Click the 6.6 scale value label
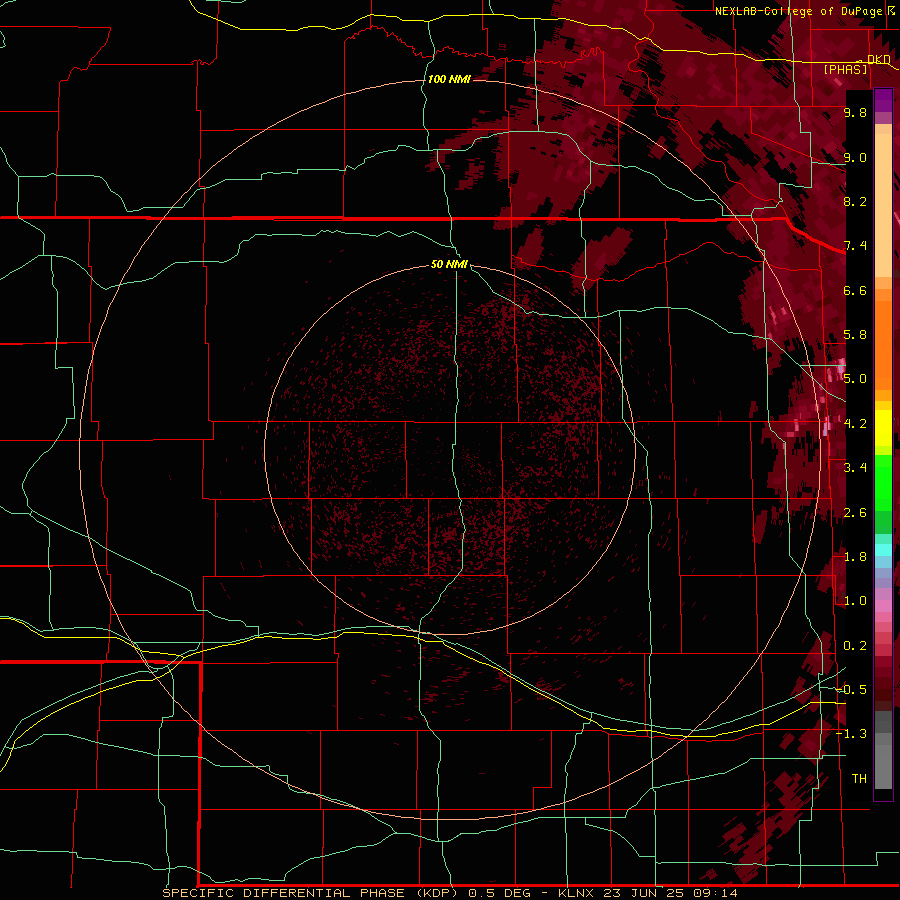 pyautogui.click(x=855, y=290)
